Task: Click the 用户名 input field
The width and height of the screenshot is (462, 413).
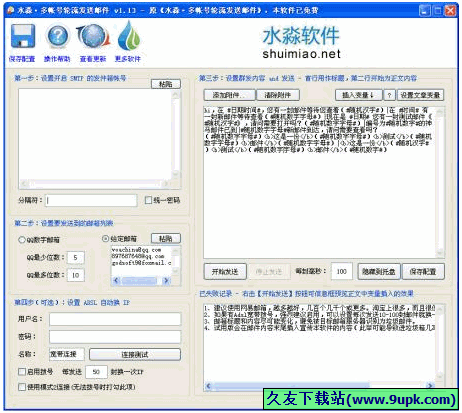Action: pos(115,319)
